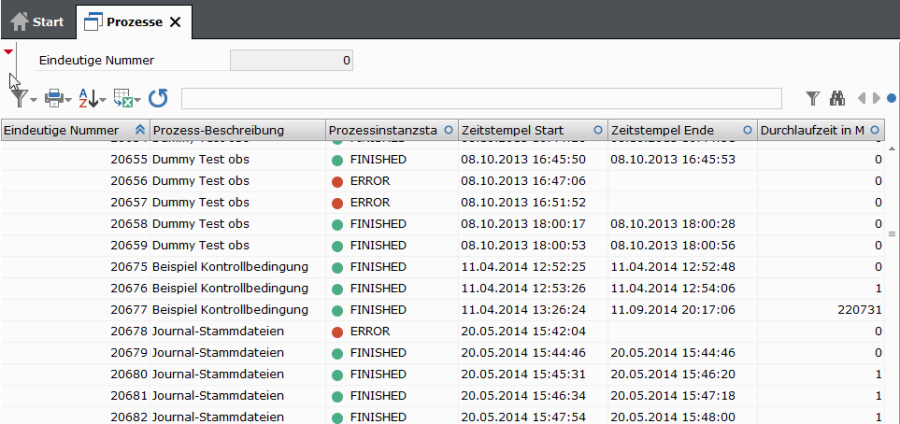The image size is (900, 424).
Task: Sort by Durchlaufzeit in M column header
Action: click(821, 130)
